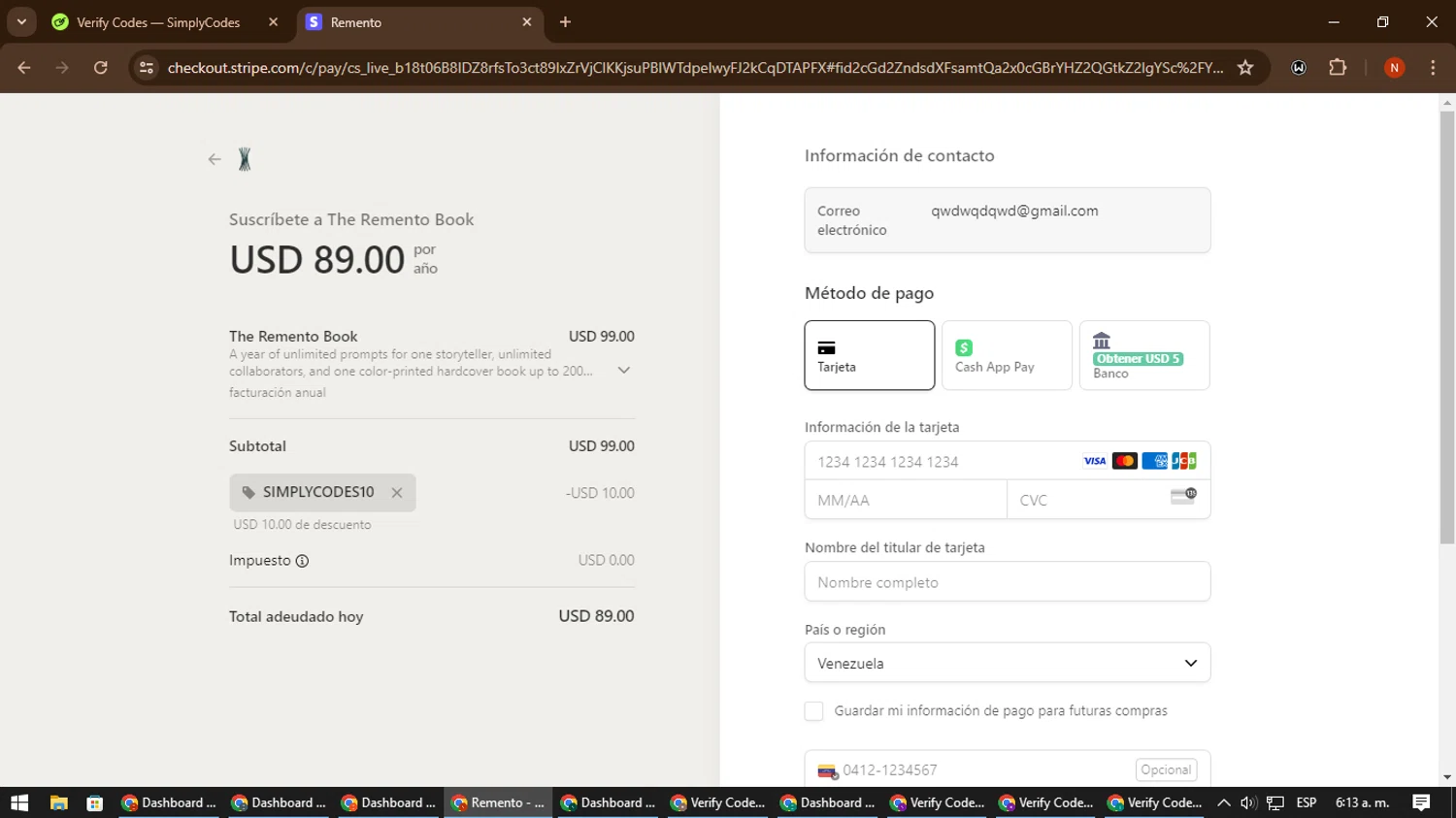
Task: Open phone country flag selector
Action: pyautogui.click(x=827, y=771)
